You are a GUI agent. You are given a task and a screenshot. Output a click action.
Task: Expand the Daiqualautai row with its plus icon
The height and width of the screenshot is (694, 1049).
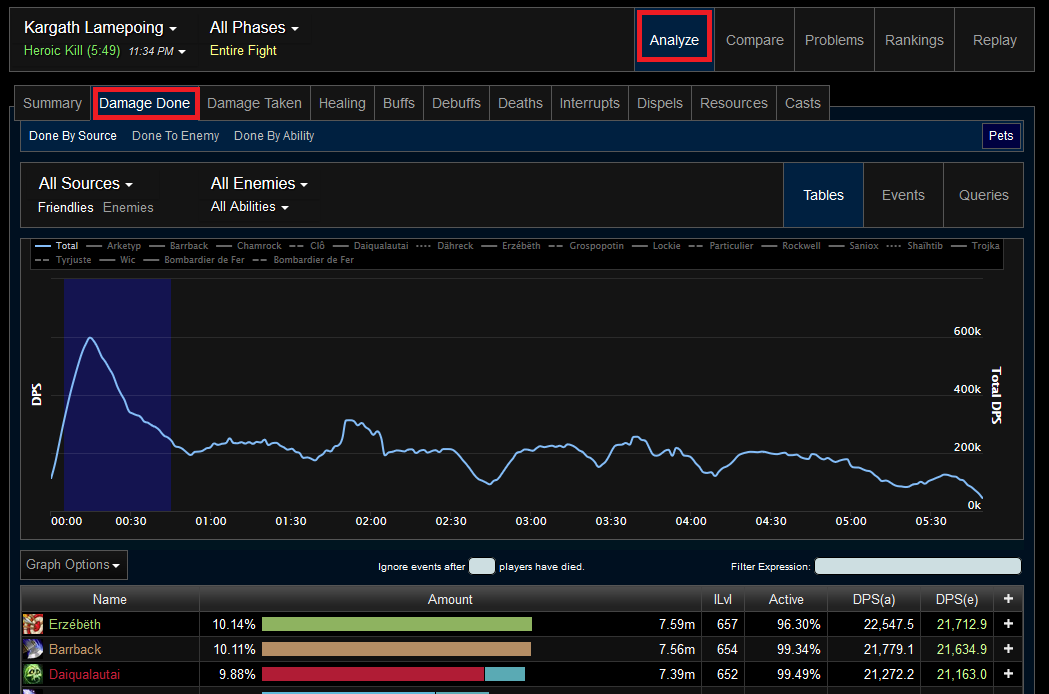click(1008, 674)
